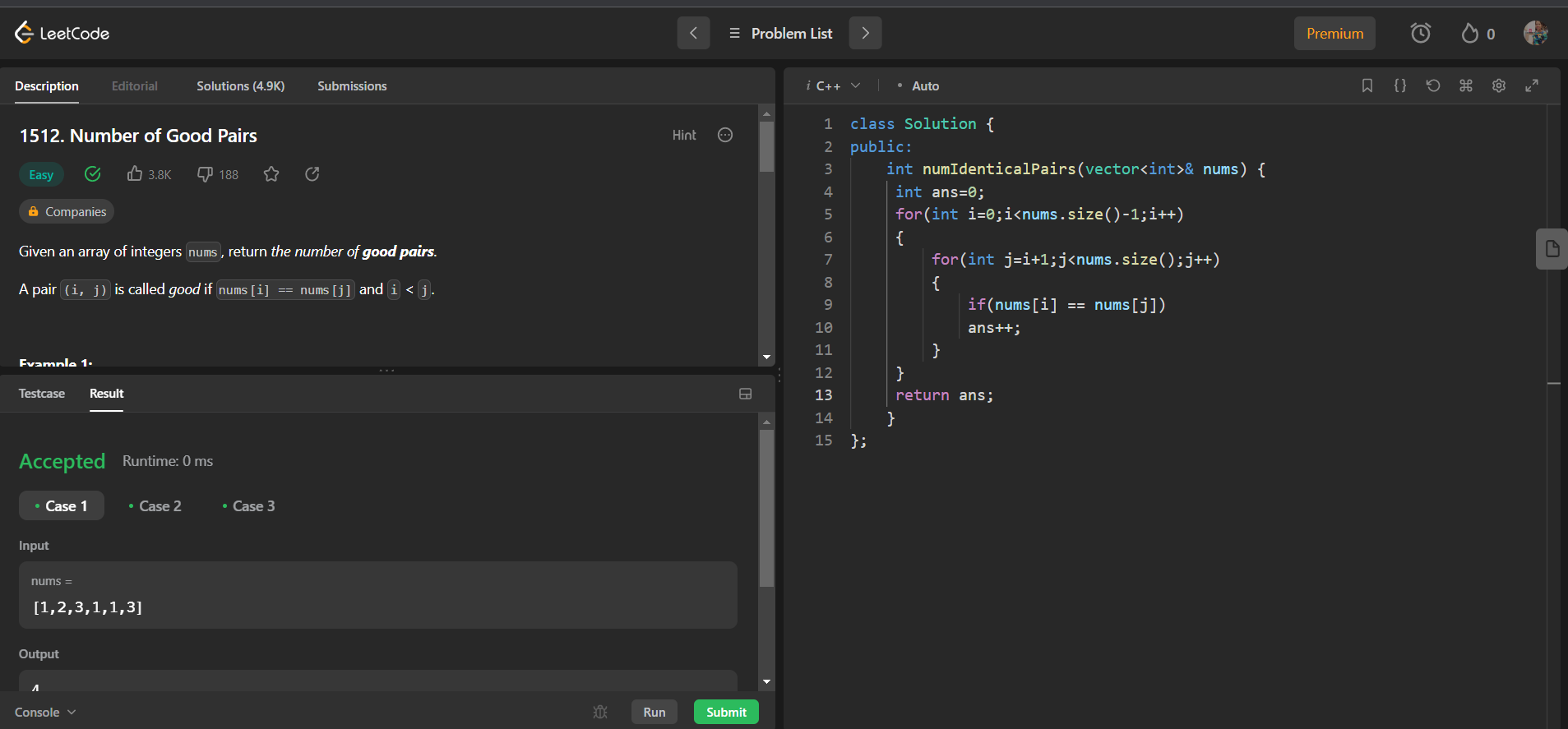Switch to the Description tab
The height and width of the screenshot is (729, 1568).
pyautogui.click(x=47, y=85)
